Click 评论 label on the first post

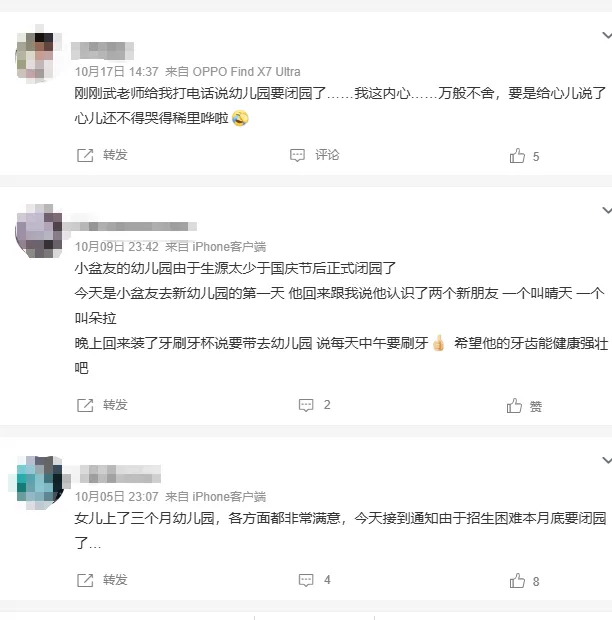click(x=327, y=155)
